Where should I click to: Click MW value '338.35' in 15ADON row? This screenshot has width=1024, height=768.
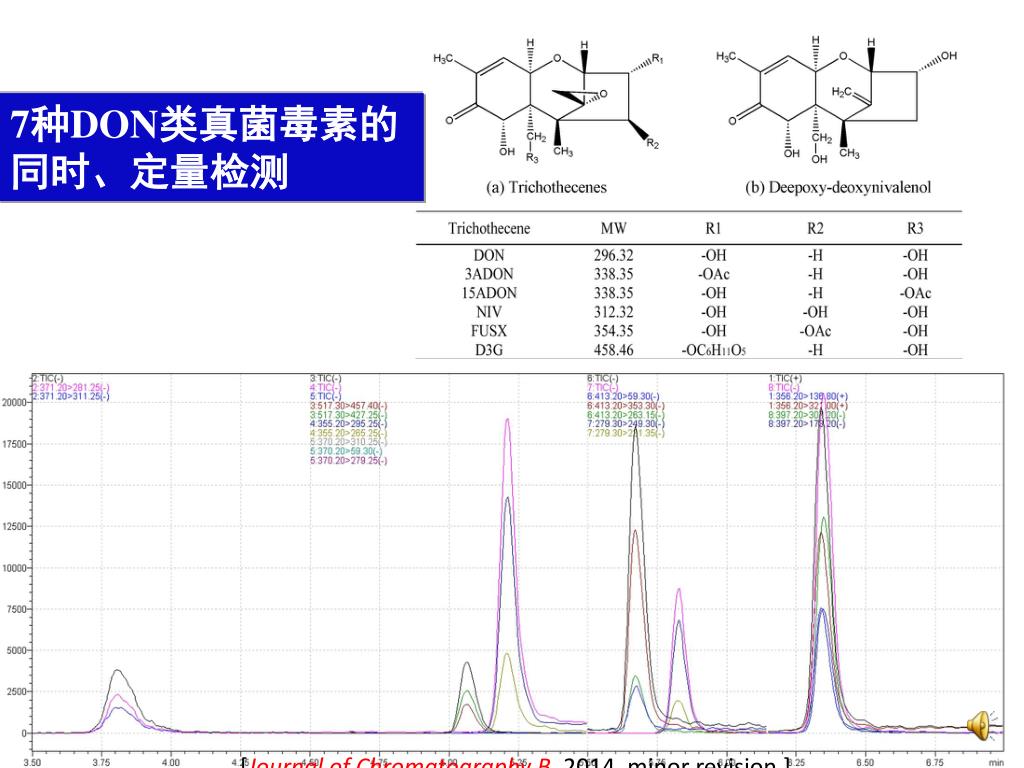click(613, 293)
